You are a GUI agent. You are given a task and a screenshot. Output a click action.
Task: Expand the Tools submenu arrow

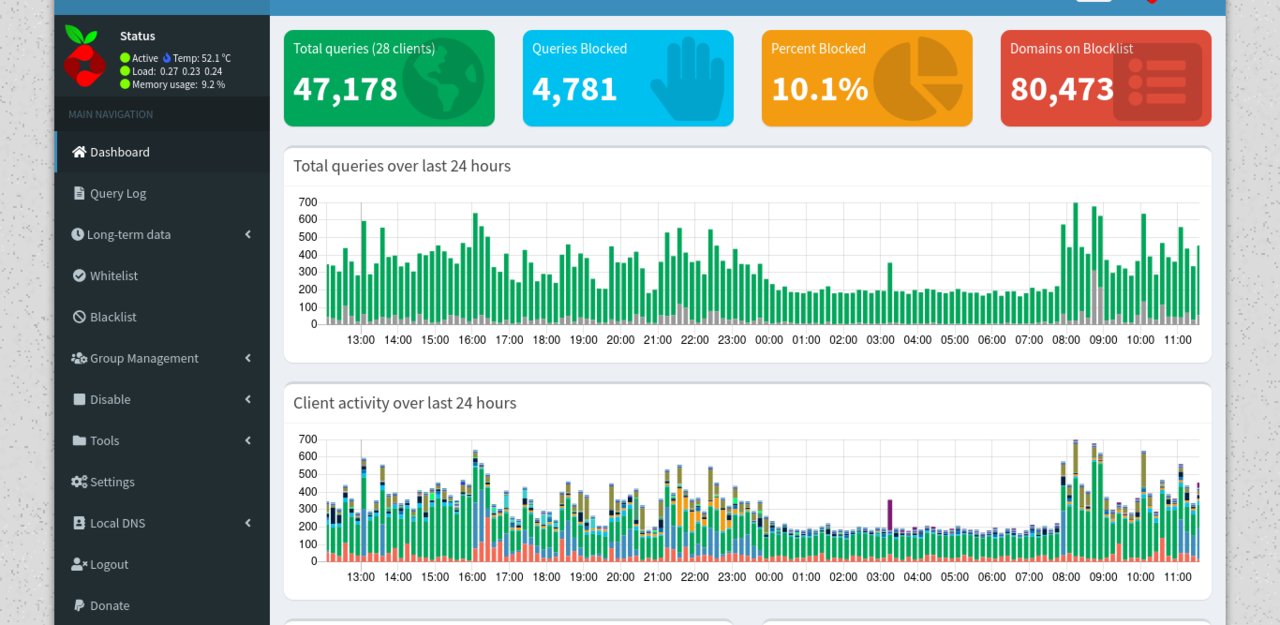coord(248,440)
